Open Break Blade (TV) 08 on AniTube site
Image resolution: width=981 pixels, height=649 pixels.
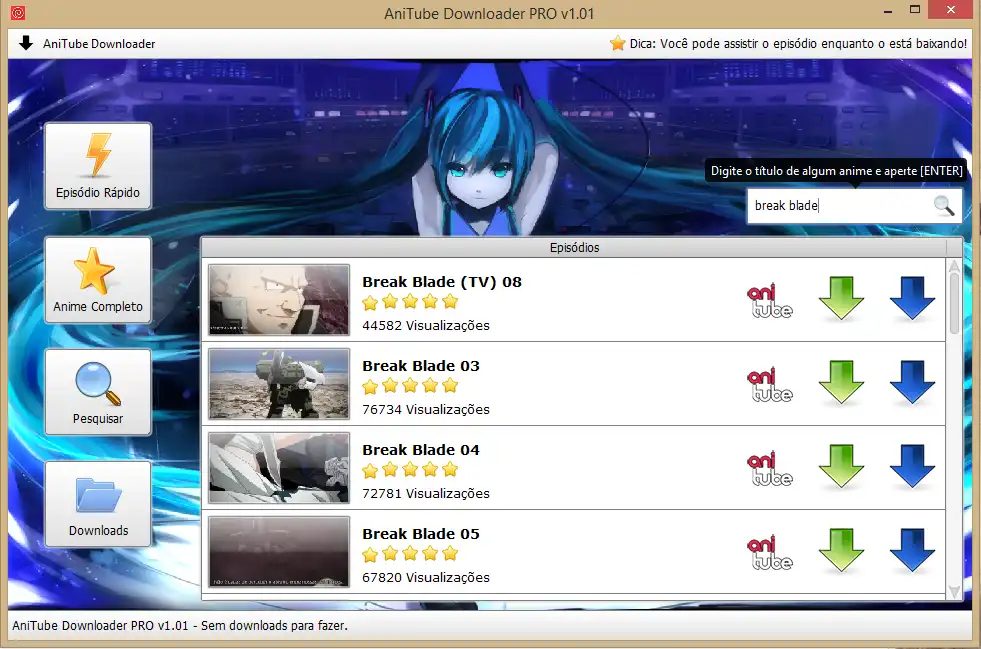pos(770,300)
